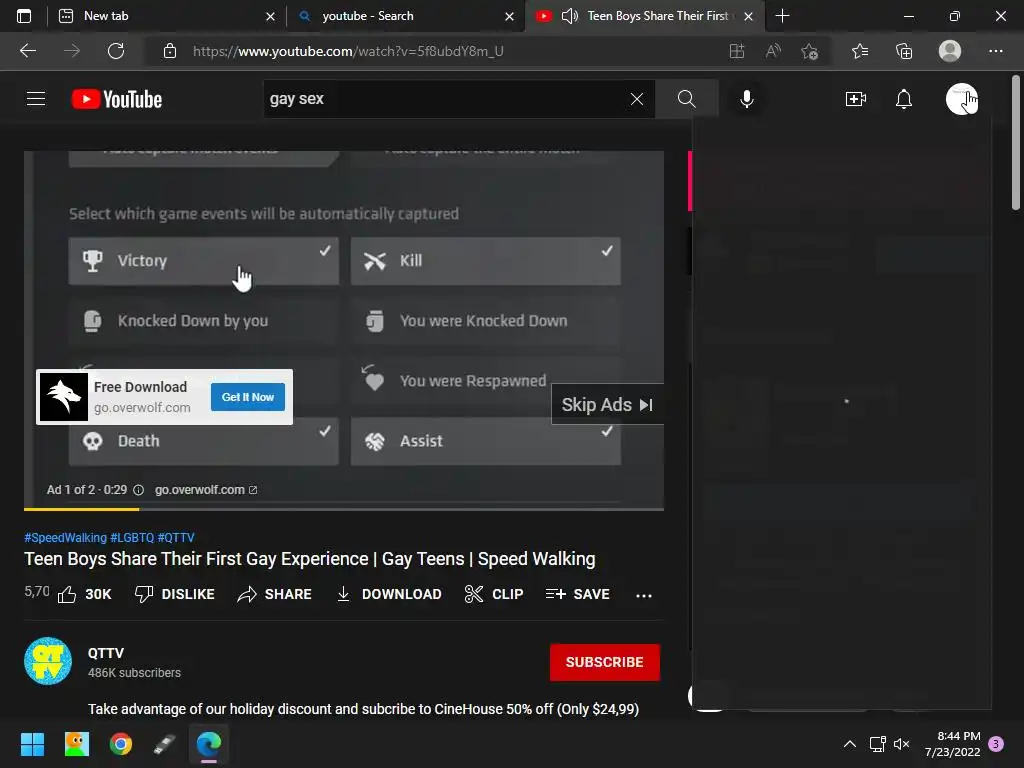Open the QTTV channel avatar
Viewport: 1024px width, 768px height.
click(x=48, y=661)
